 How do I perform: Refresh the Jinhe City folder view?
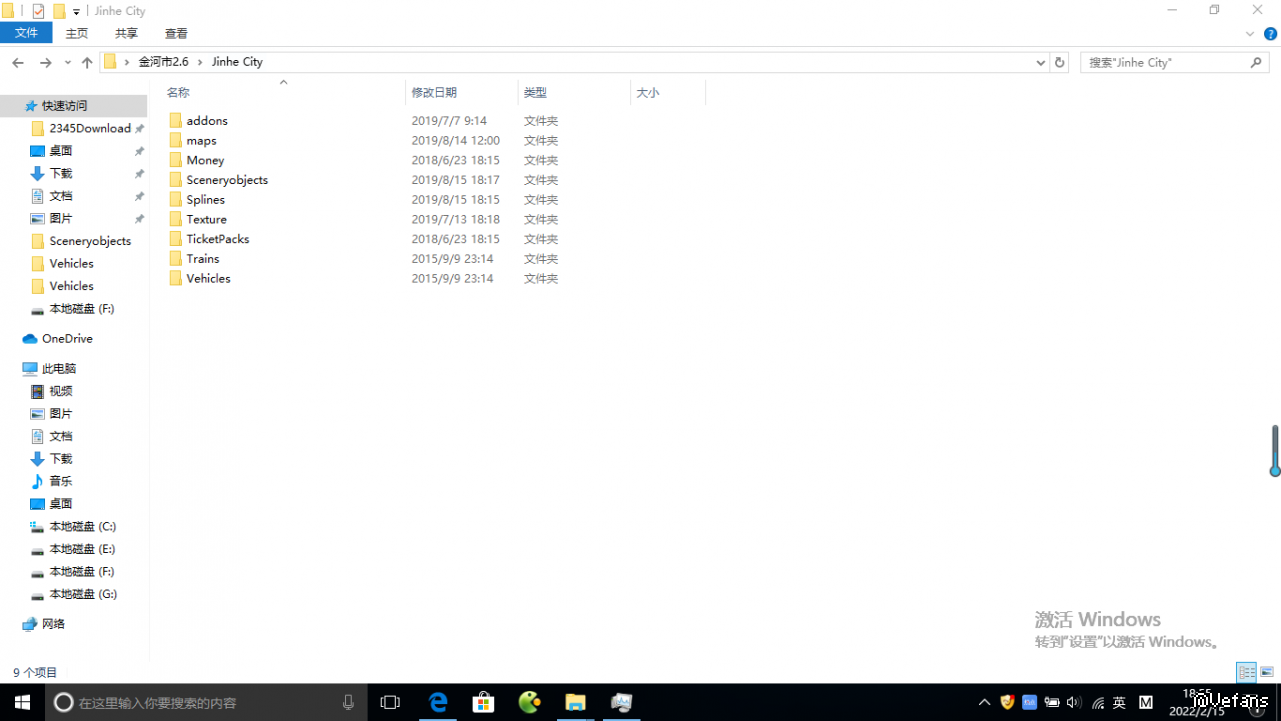(x=1060, y=62)
